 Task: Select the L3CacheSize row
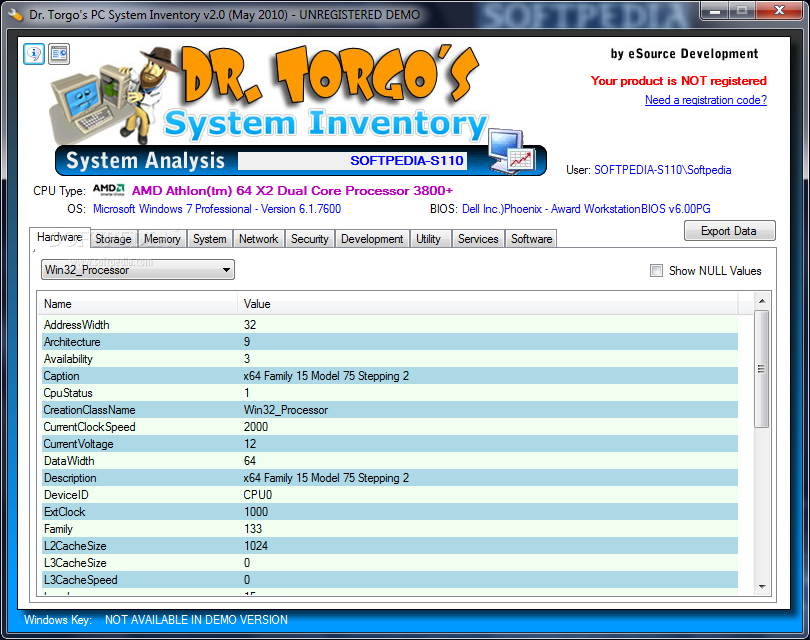click(x=388, y=563)
